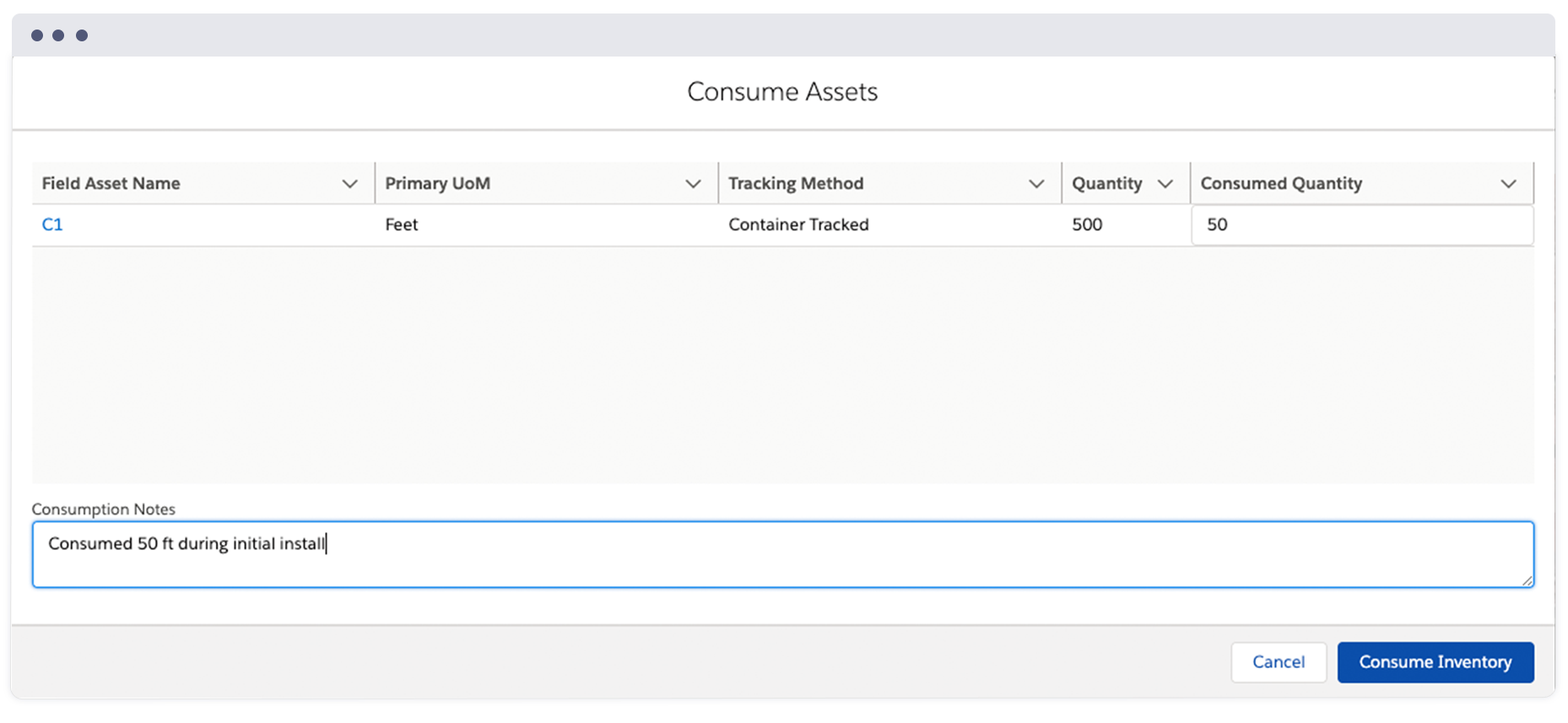Open the C1 field asset link
The width and height of the screenshot is (1568, 723).
click(x=52, y=224)
